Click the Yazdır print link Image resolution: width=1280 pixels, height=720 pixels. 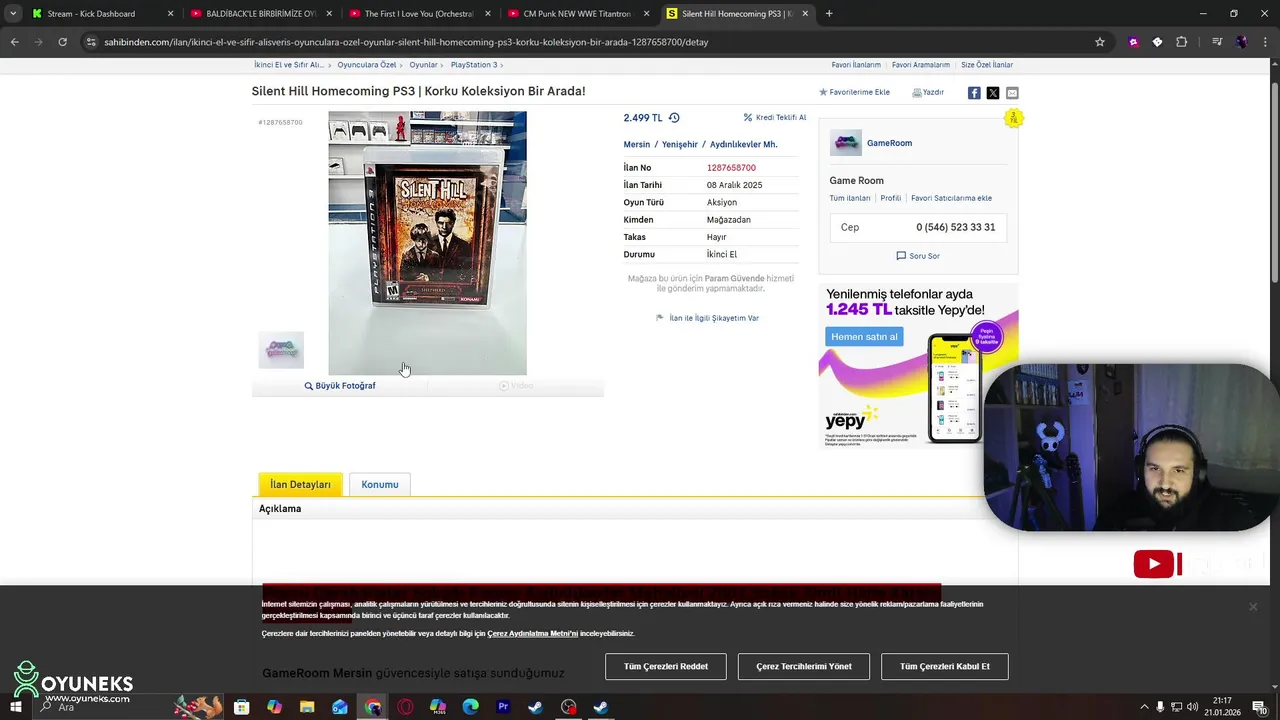tap(928, 92)
